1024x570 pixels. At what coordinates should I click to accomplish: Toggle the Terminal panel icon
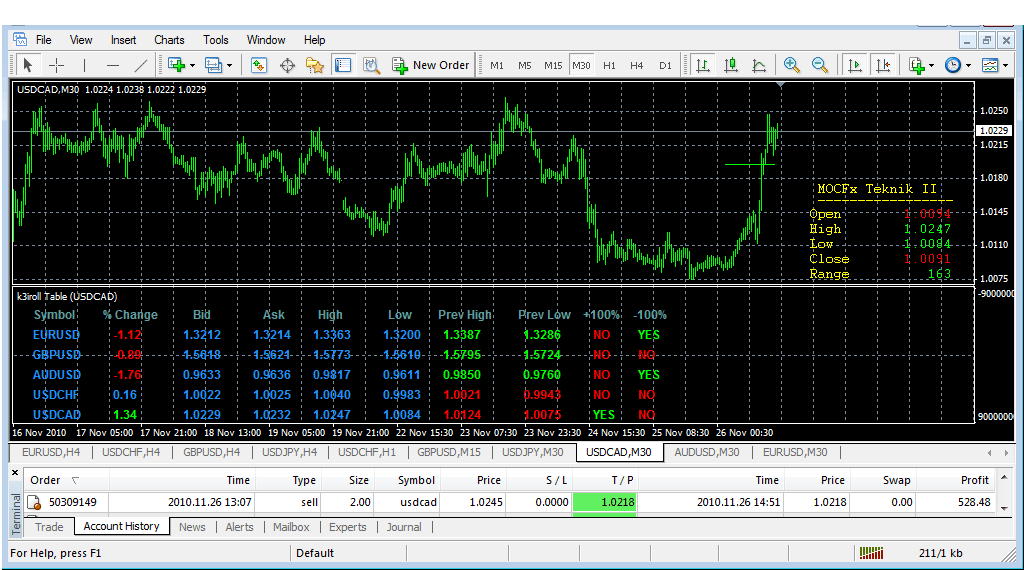click(343, 65)
